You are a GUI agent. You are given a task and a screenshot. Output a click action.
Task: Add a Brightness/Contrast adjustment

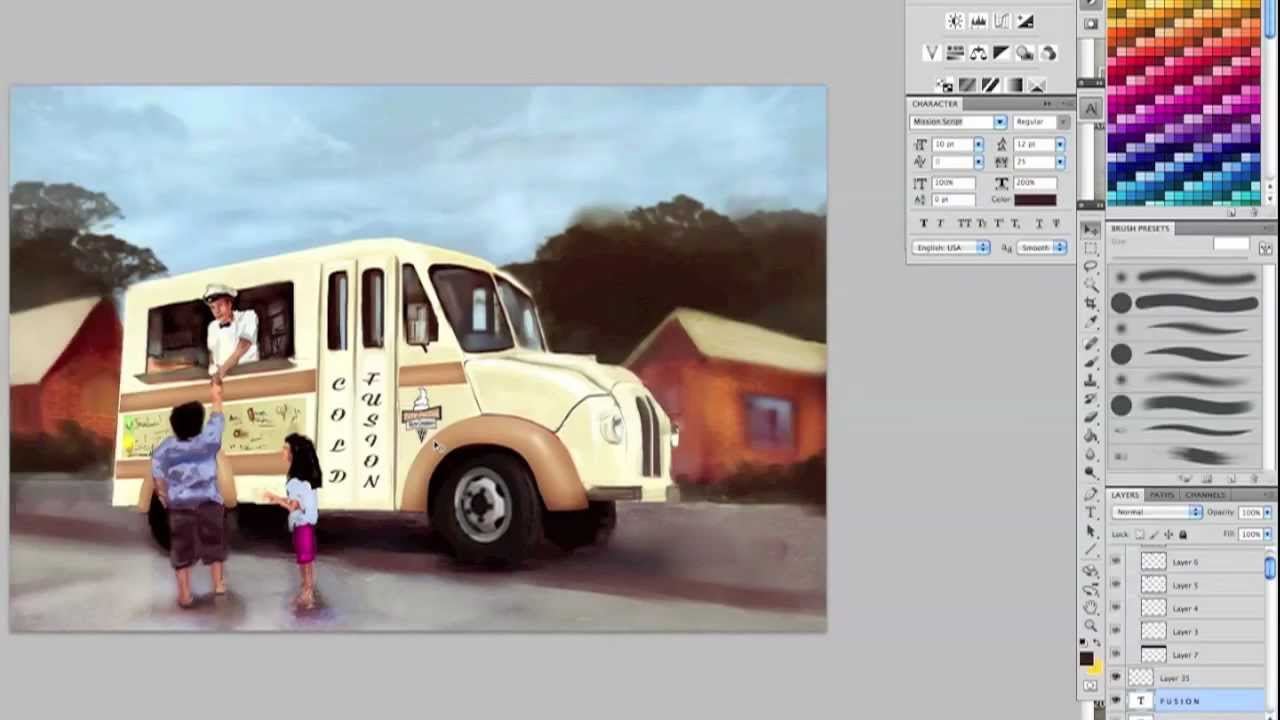pyautogui.click(x=955, y=21)
